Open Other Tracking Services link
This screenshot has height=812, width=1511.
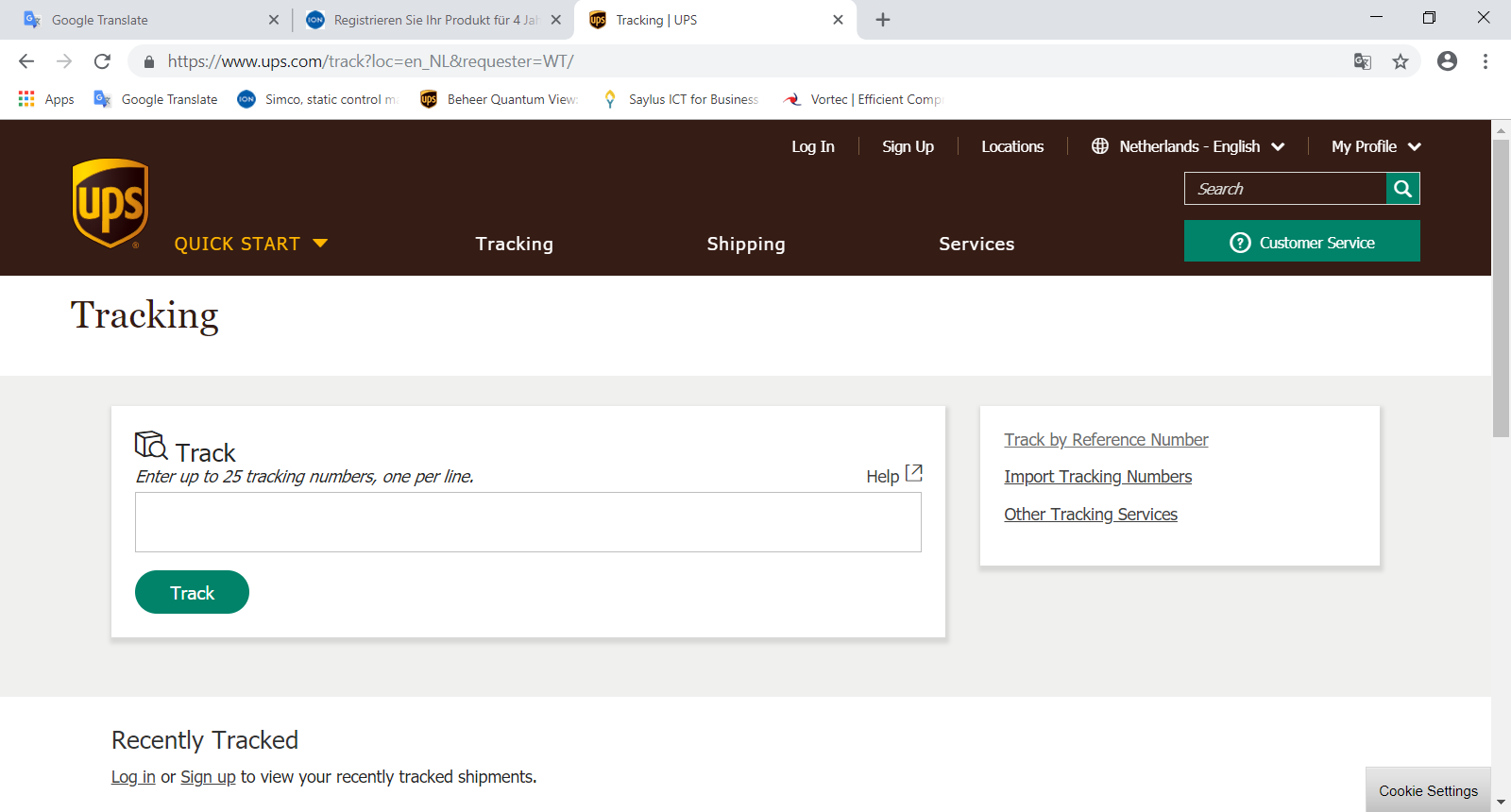[1091, 515]
